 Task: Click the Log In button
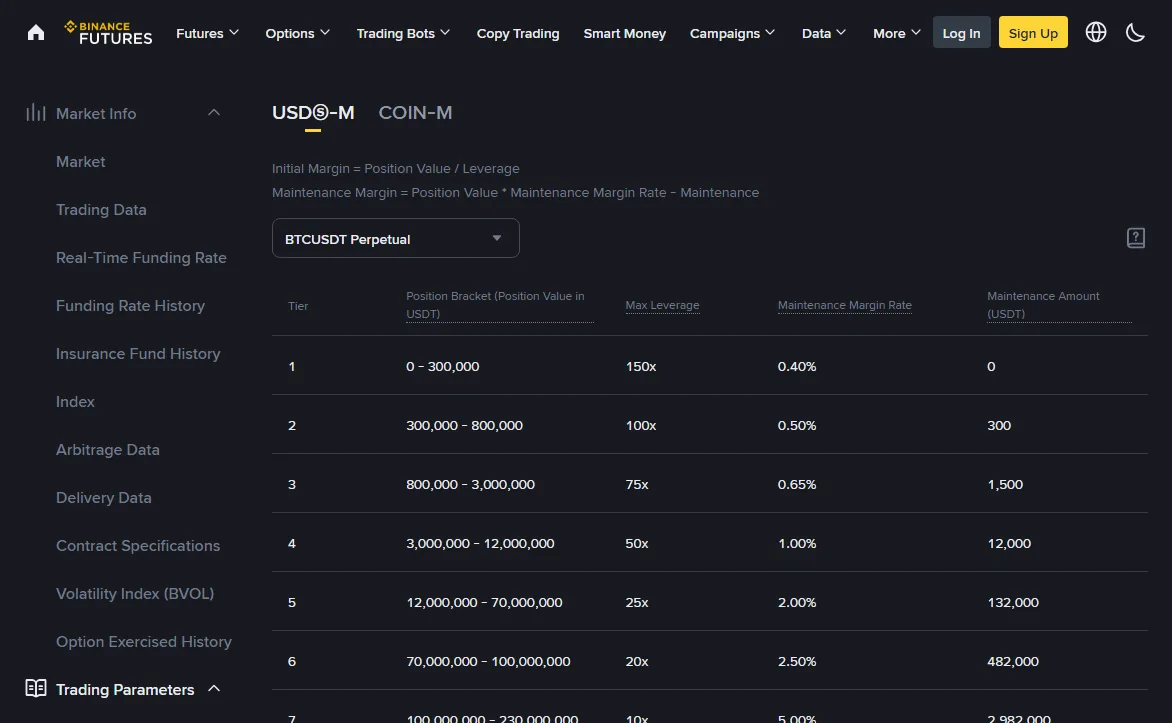[961, 32]
